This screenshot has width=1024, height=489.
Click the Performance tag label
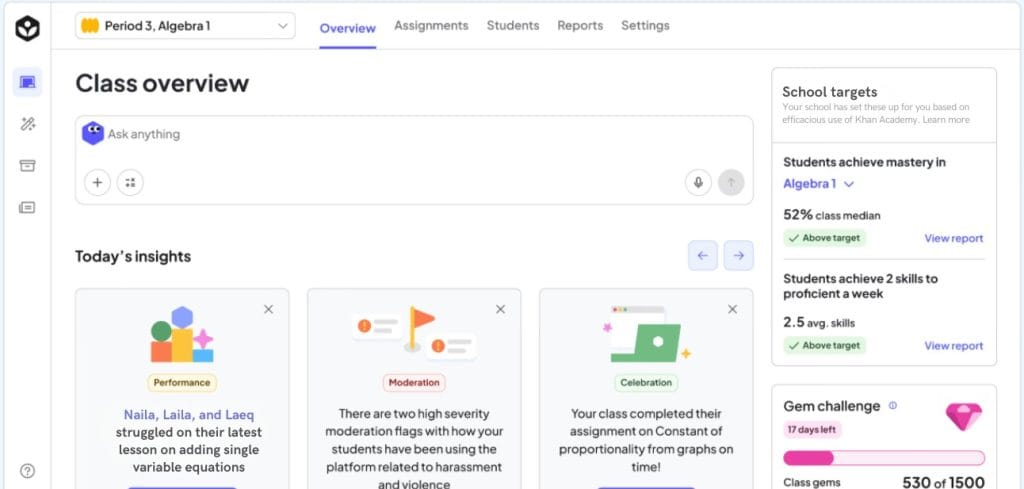[x=182, y=383]
